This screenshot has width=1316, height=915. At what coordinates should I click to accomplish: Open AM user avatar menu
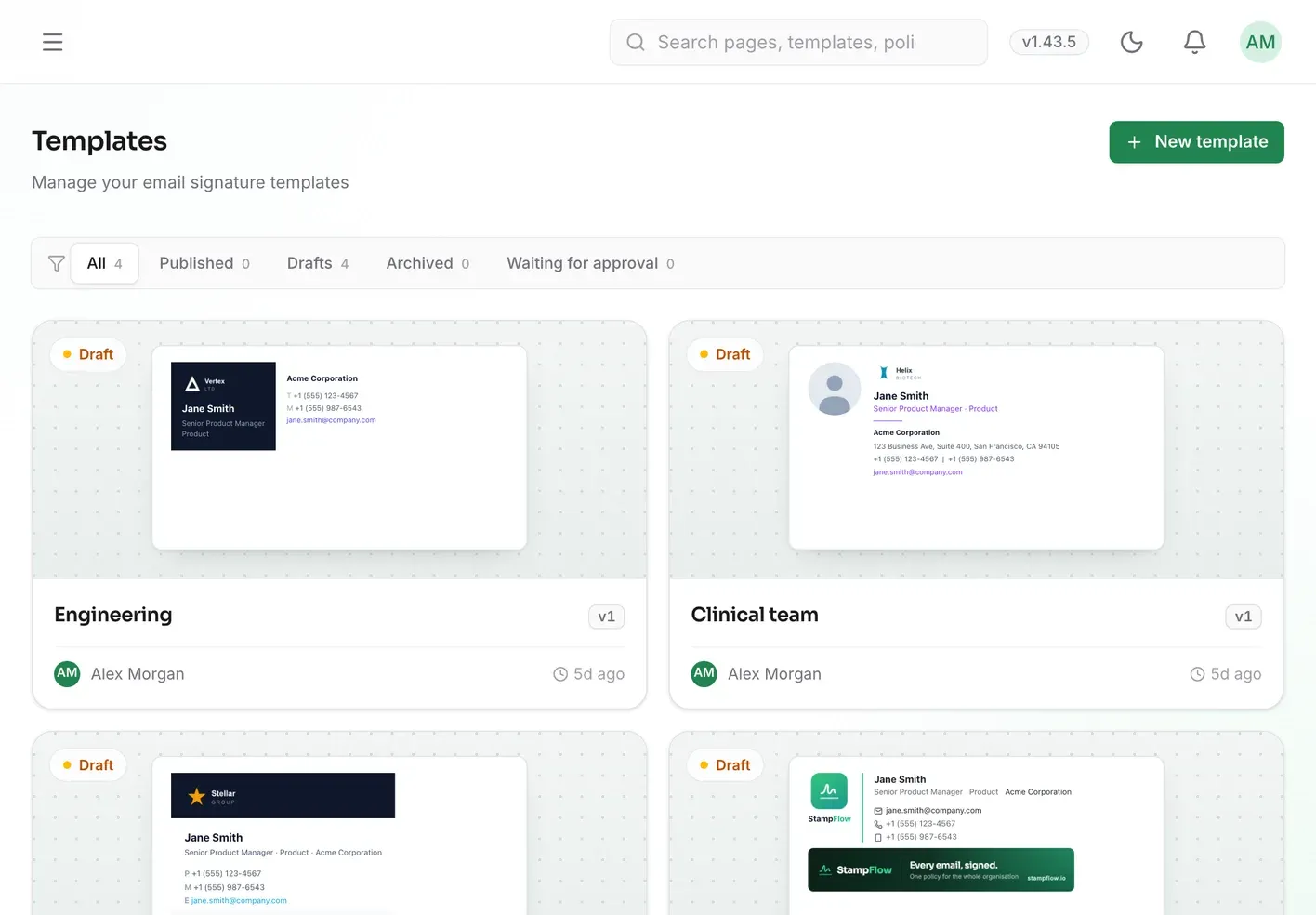[1260, 42]
